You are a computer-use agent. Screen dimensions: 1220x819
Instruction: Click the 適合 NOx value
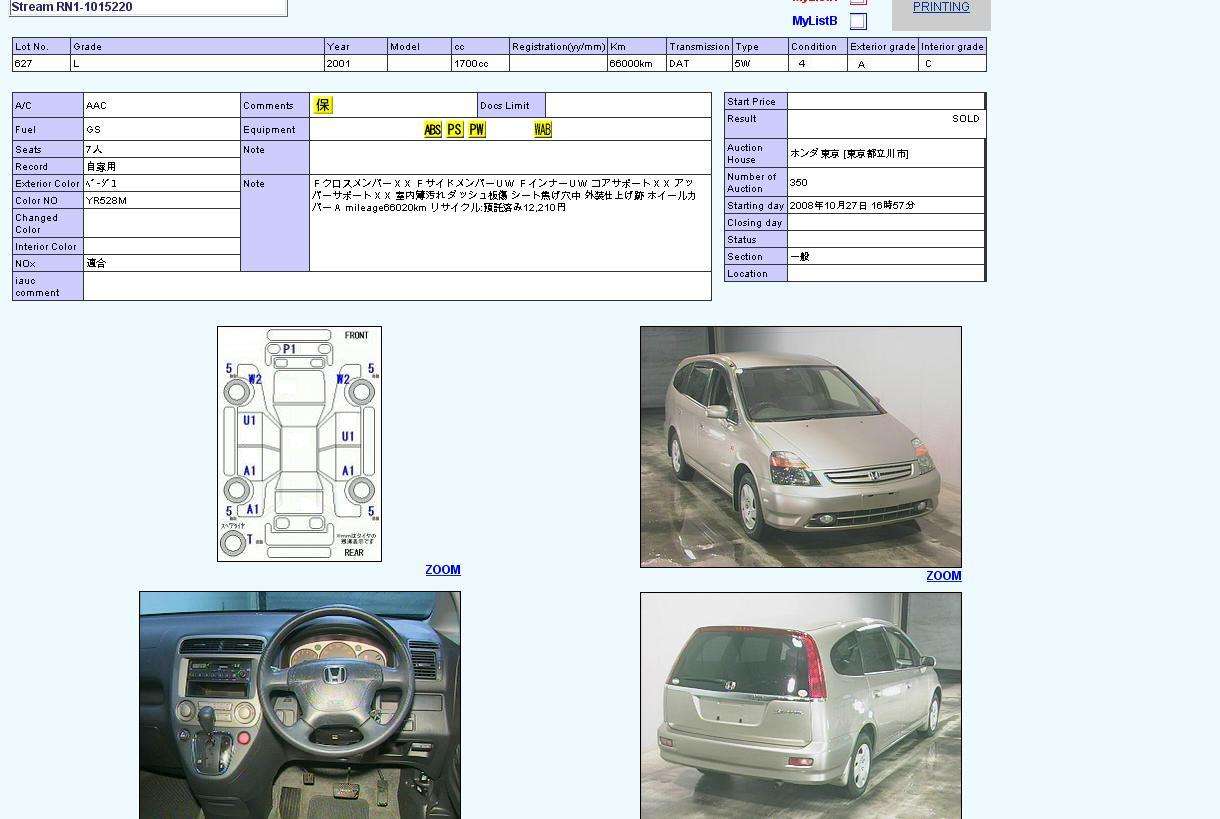click(96, 263)
